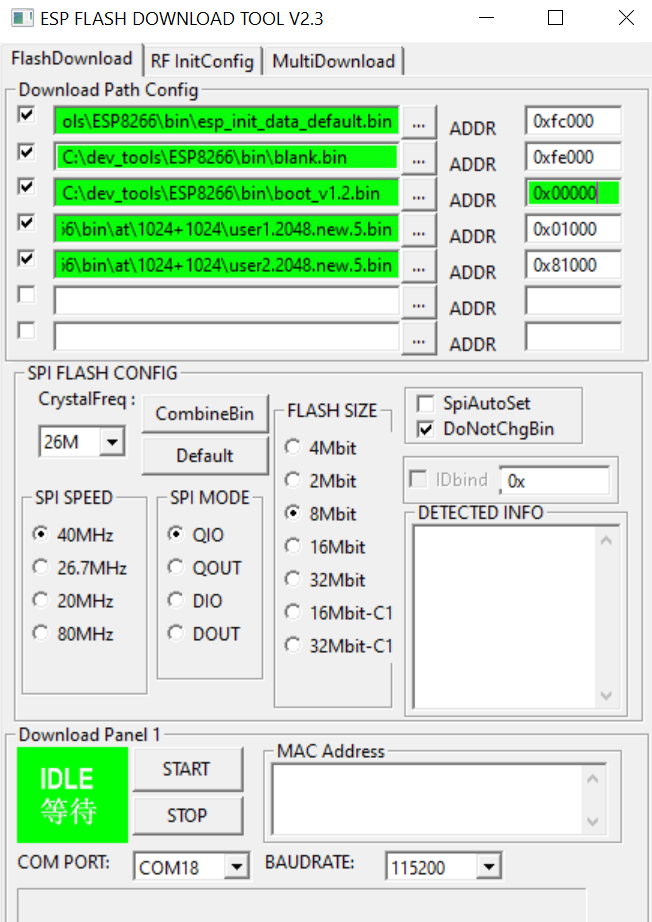The width and height of the screenshot is (652, 922).
Task: Uncheck the boot_v1.2.bin row checkbox
Action: point(26,186)
